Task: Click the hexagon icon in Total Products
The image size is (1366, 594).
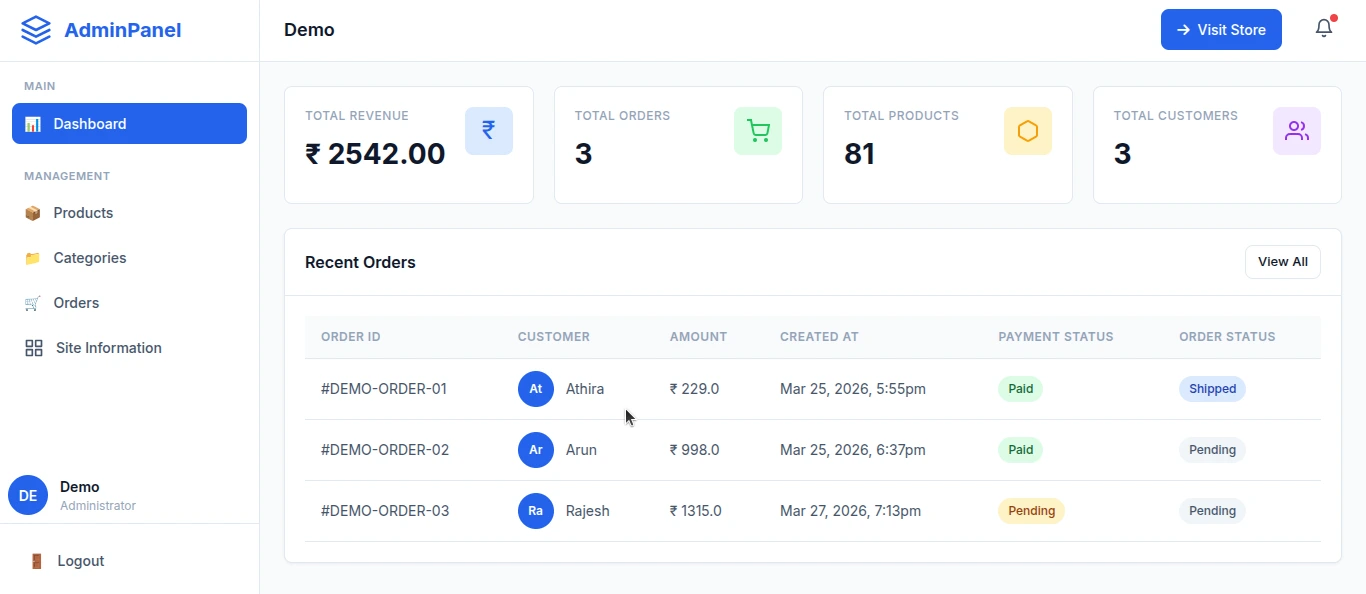Action: click(x=1028, y=131)
